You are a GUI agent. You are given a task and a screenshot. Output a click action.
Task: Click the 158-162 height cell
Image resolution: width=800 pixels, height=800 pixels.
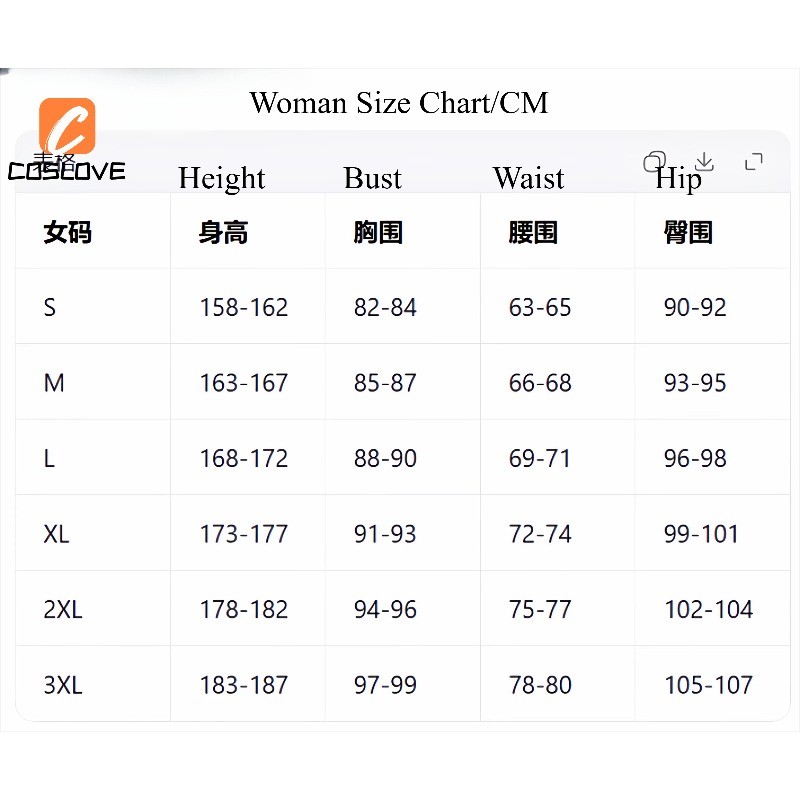244,307
